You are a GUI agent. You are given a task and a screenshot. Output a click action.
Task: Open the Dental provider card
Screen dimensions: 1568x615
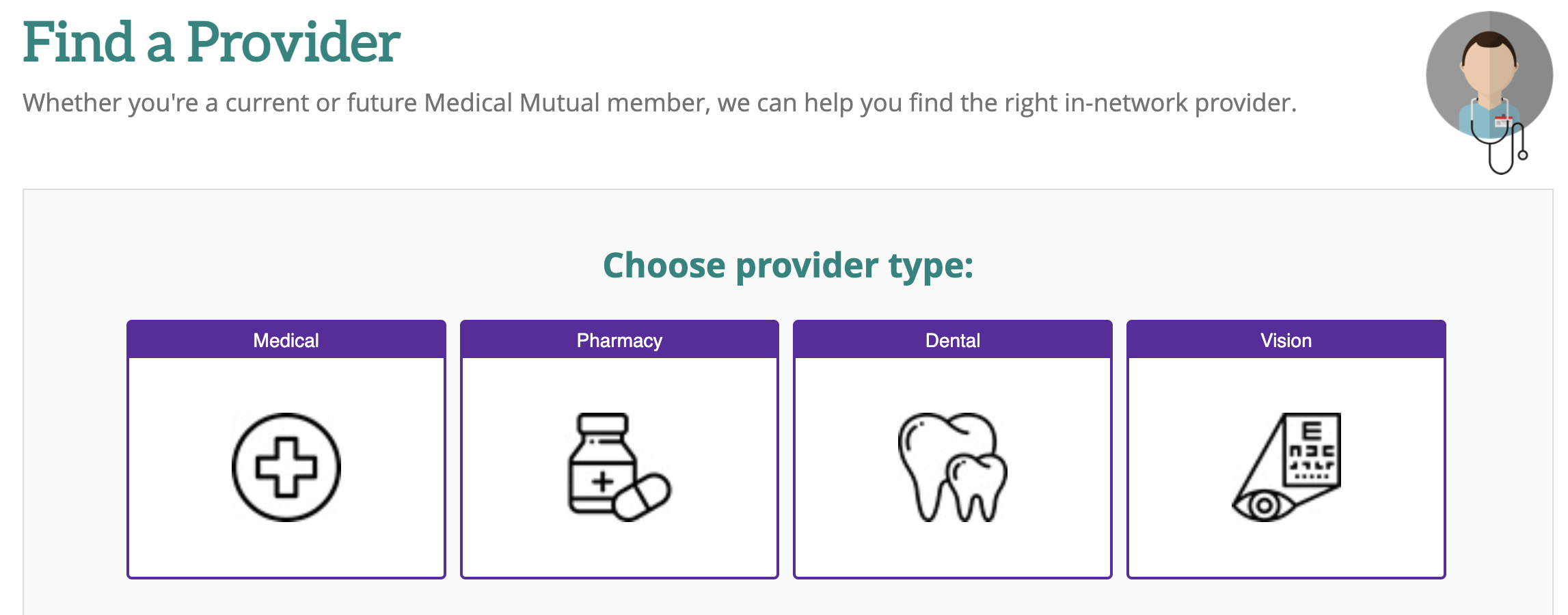click(952, 449)
